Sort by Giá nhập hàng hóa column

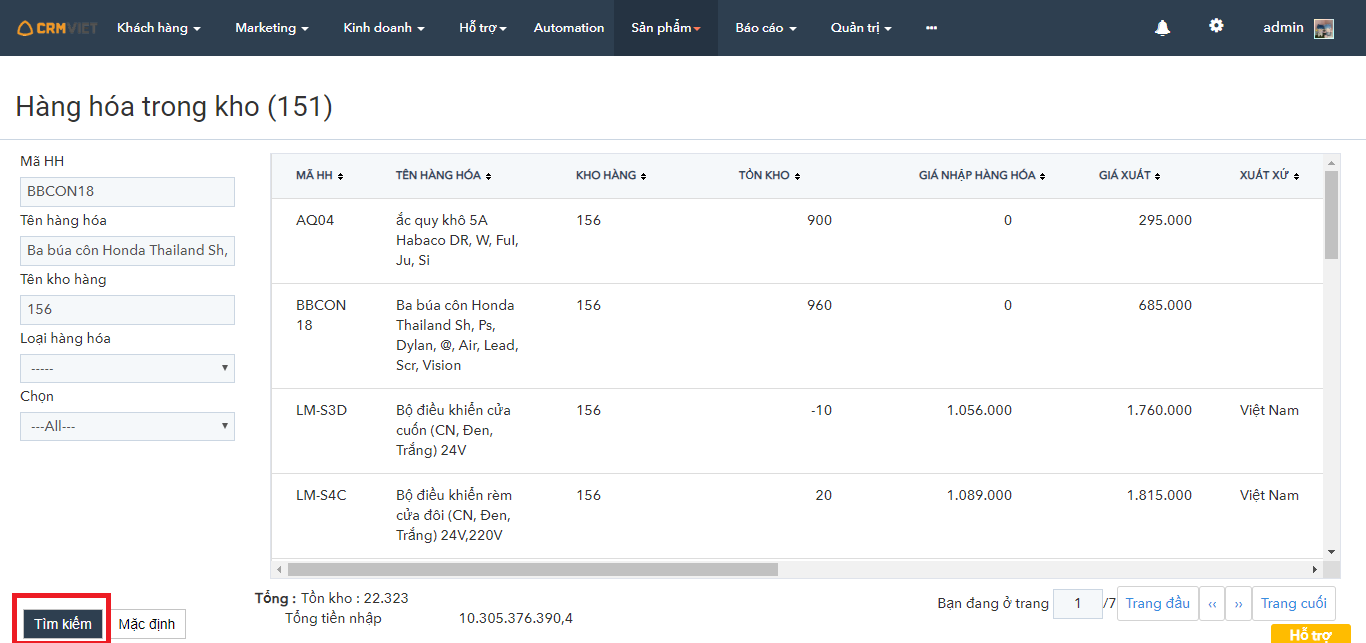click(982, 176)
